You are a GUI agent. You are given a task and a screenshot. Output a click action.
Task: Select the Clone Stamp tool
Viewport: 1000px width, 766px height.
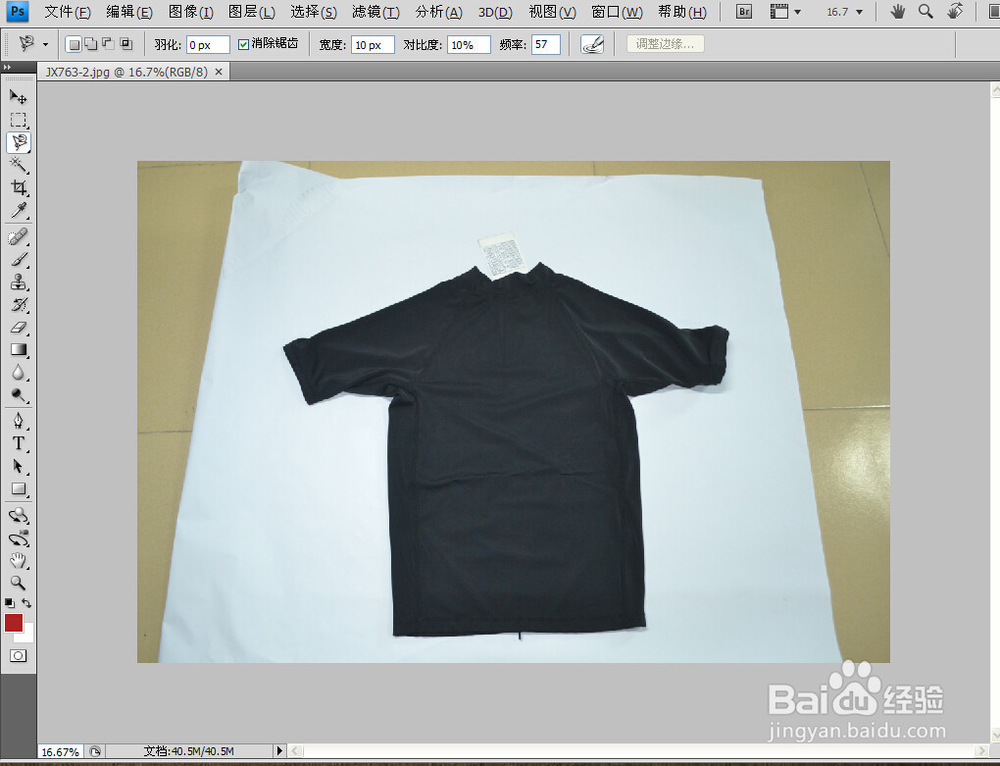18,282
